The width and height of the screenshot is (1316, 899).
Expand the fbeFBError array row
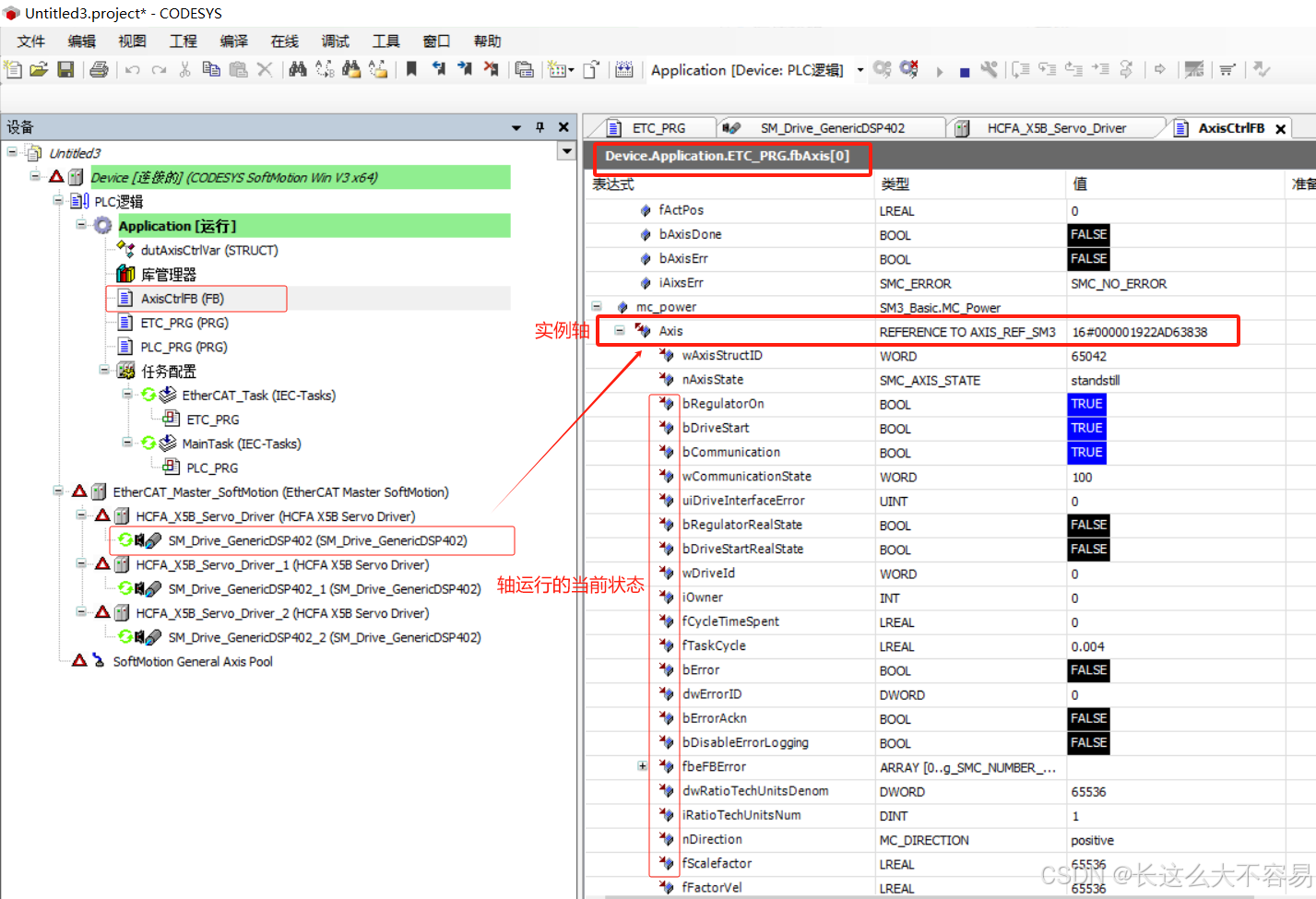click(x=643, y=765)
